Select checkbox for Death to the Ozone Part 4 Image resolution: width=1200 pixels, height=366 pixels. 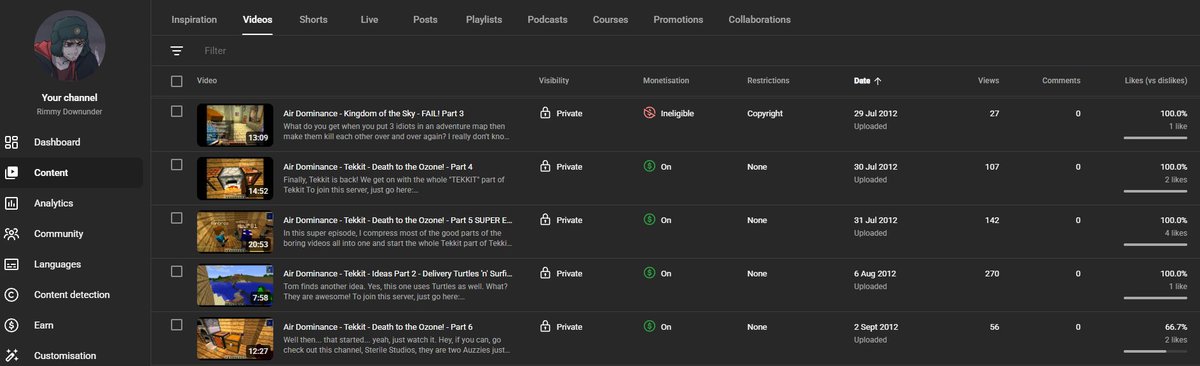tap(177, 164)
